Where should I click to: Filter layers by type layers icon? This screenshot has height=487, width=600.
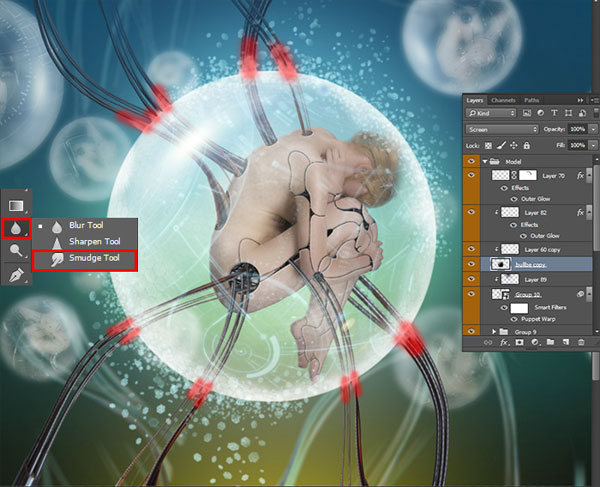[554, 113]
